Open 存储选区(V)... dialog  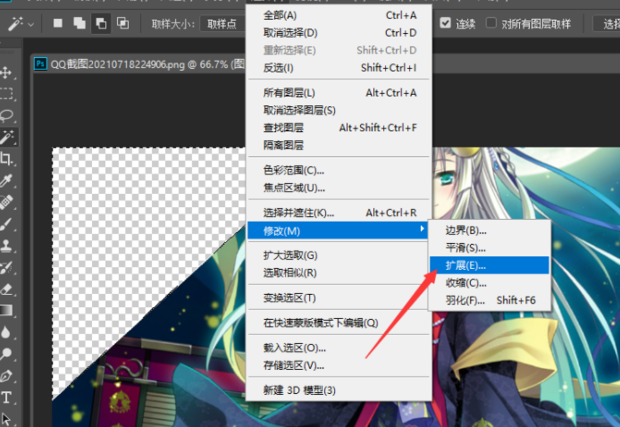[x=339, y=365]
